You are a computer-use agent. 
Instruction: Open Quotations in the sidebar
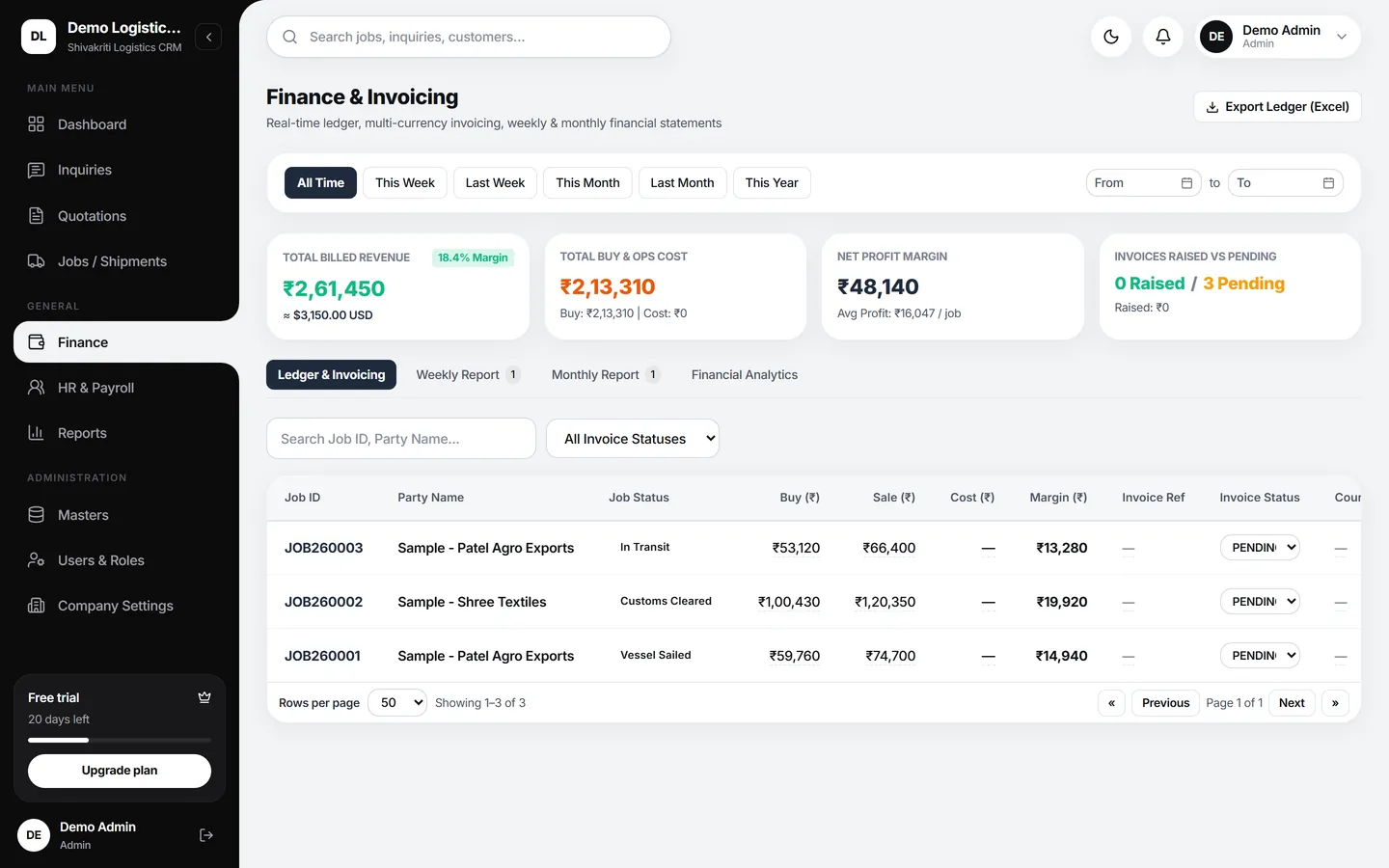click(120, 216)
